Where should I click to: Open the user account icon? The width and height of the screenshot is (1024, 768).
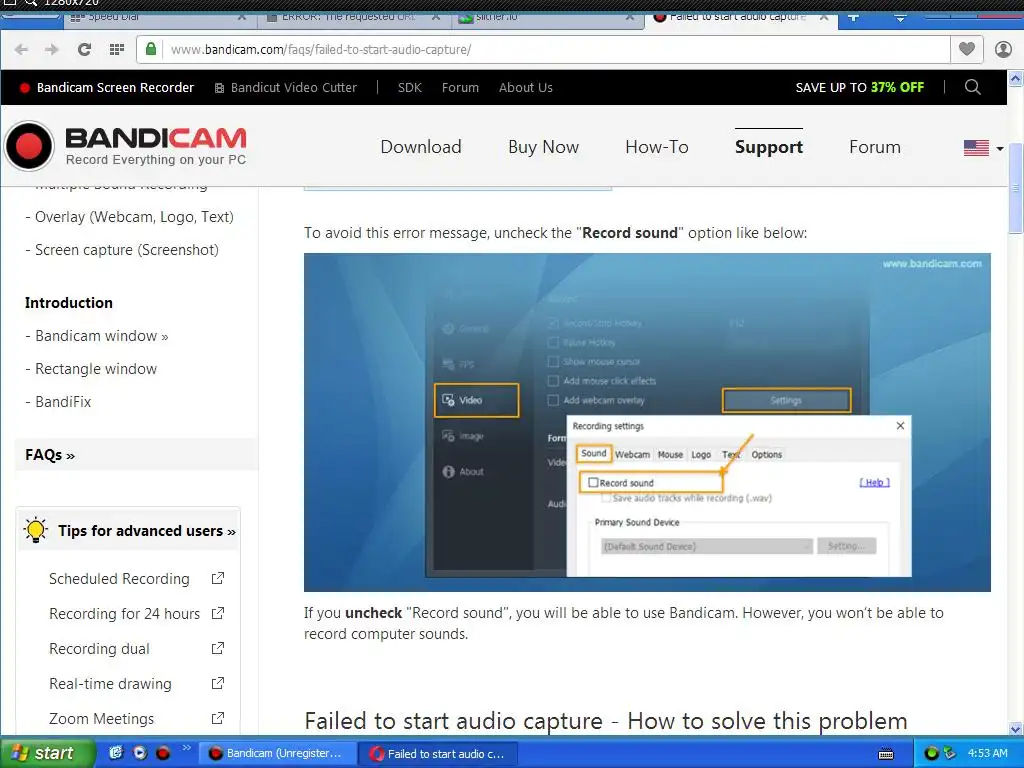click(x=1003, y=49)
